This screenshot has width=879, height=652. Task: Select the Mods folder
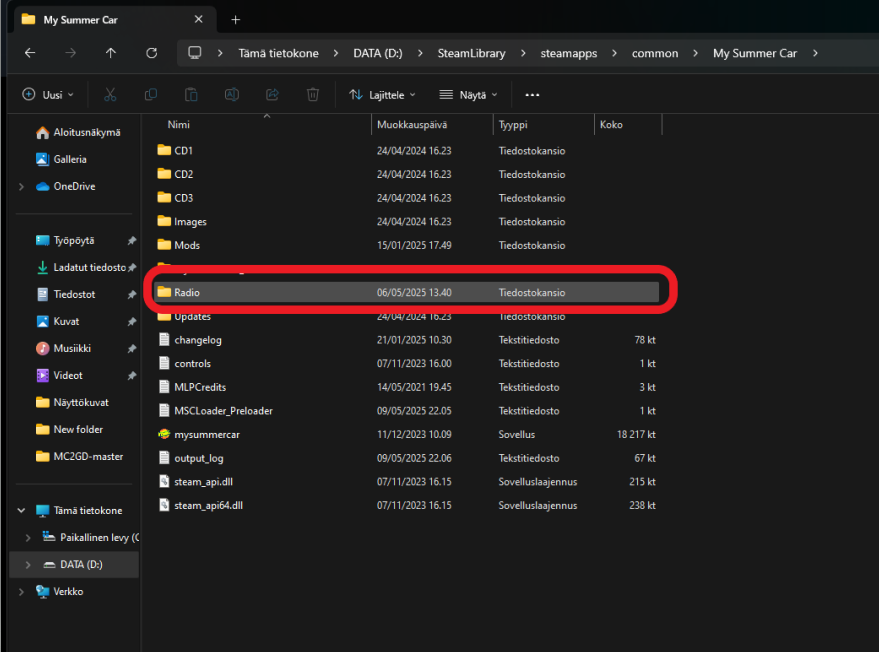coord(406,245)
